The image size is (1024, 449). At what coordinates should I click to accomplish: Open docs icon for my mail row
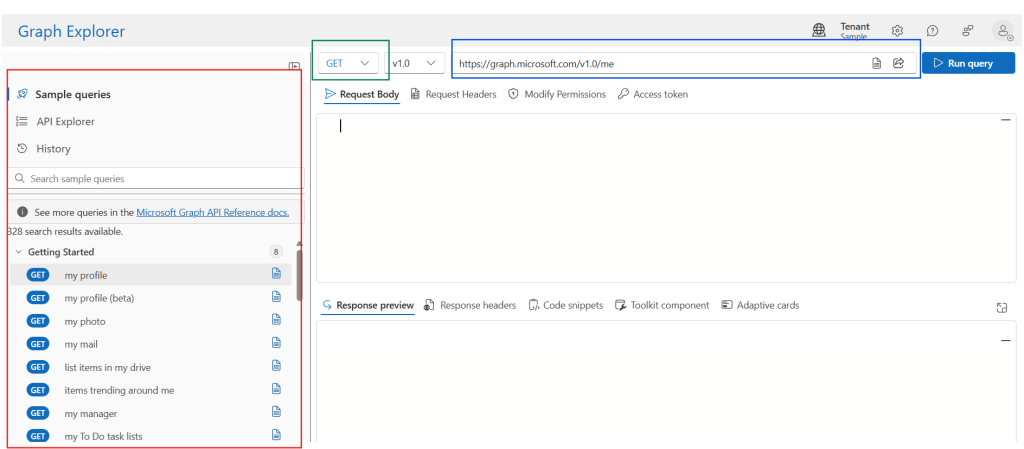276,343
